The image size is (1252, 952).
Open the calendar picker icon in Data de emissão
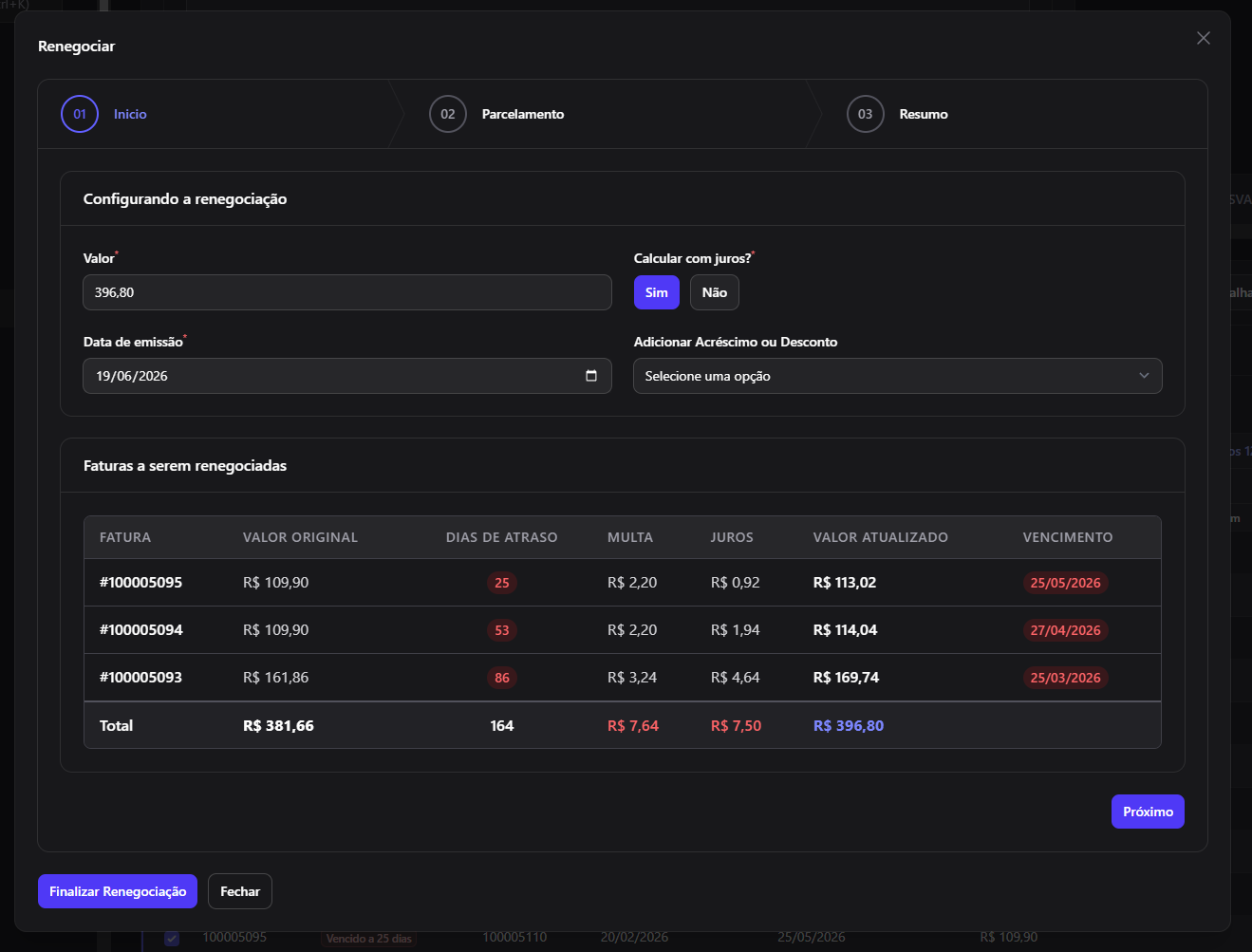pyautogui.click(x=591, y=376)
